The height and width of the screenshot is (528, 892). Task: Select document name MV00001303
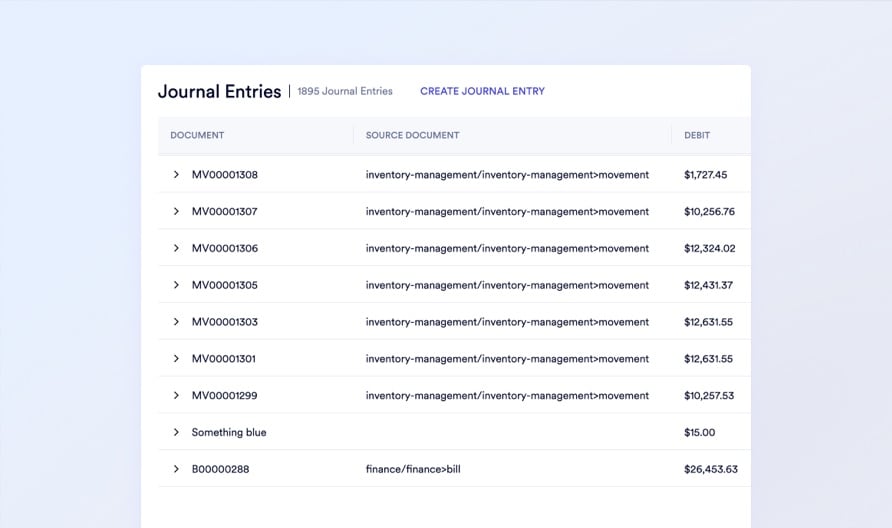(x=225, y=322)
